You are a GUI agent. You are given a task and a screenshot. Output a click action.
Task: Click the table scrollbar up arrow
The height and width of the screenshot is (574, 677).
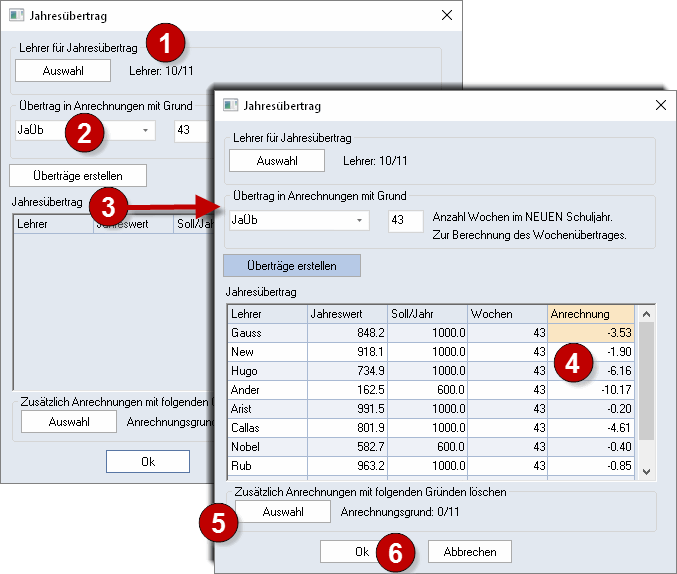coord(646,314)
